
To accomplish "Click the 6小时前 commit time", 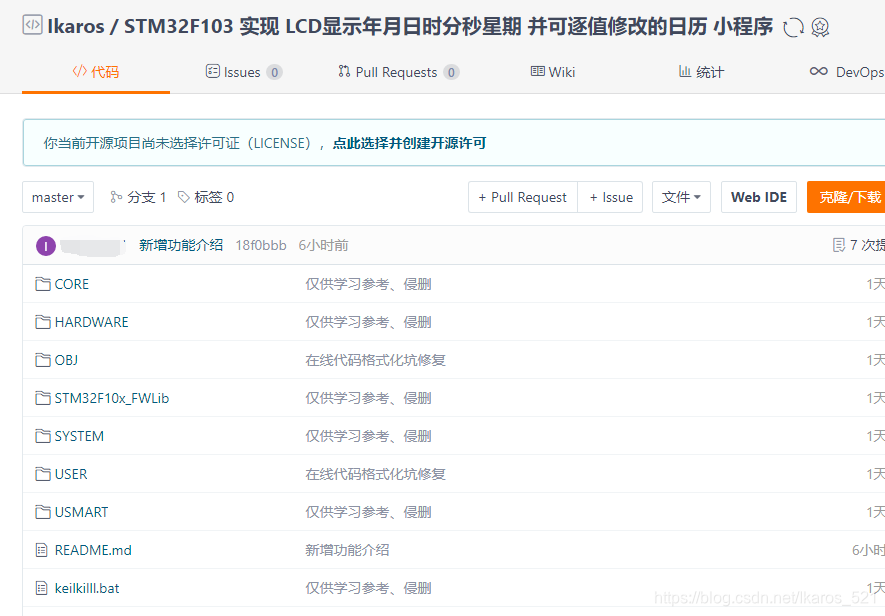I will tap(323, 245).
